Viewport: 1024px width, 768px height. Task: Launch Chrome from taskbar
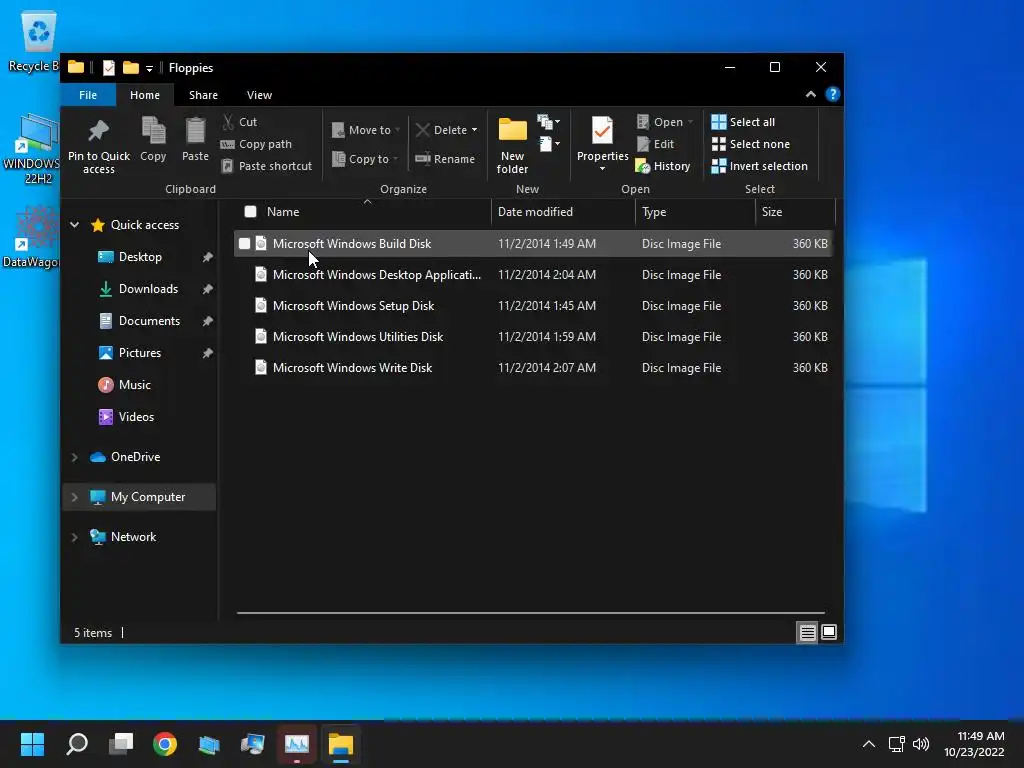165,744
